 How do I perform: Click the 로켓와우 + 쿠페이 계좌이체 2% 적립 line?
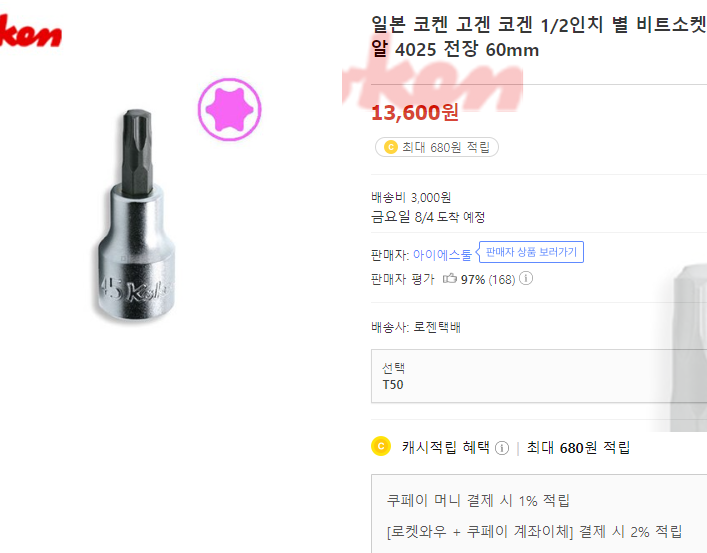pyautogui.click(x=534, y=531)
